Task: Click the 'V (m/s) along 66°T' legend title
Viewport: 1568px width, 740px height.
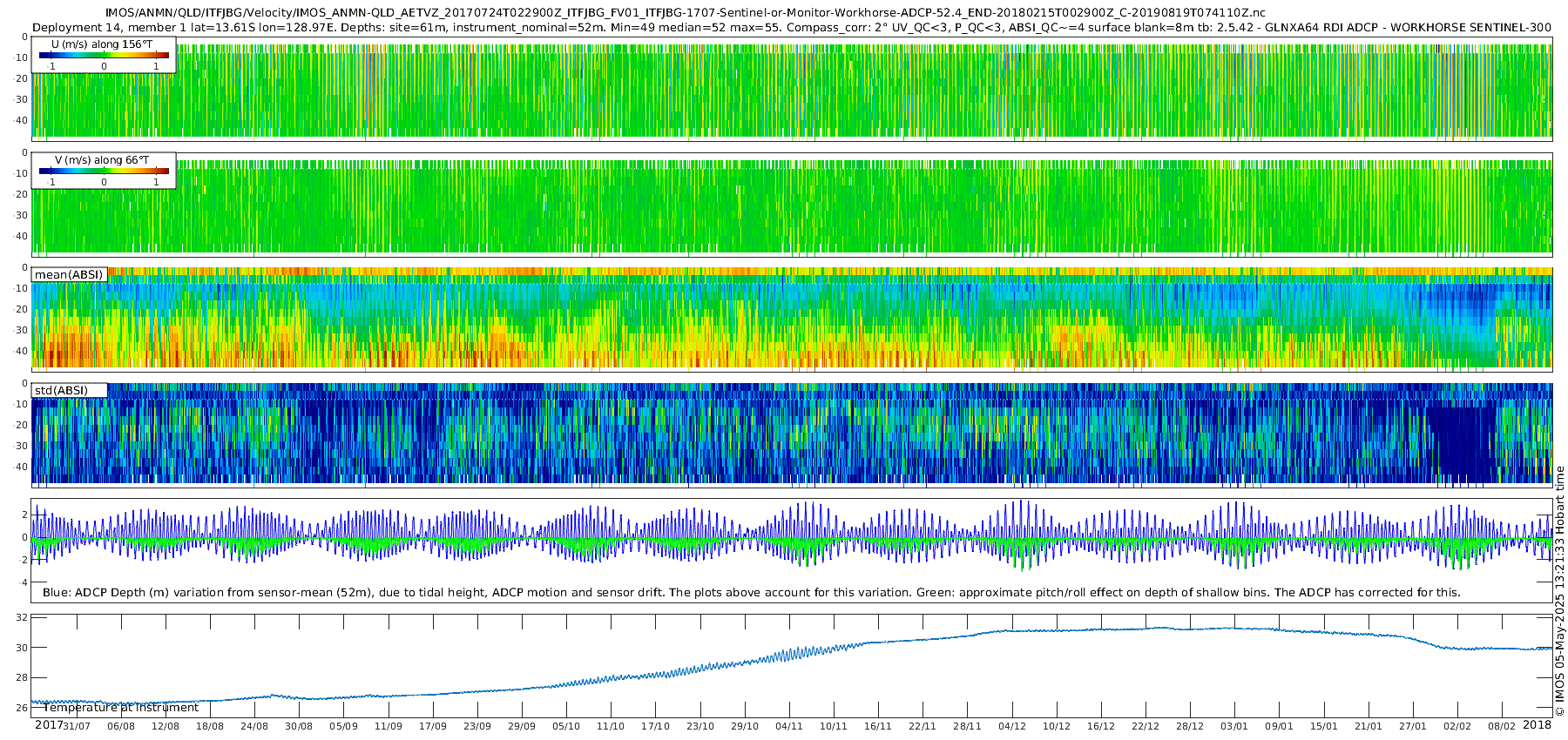Action: pyautogui.click(x=102, y=160)
